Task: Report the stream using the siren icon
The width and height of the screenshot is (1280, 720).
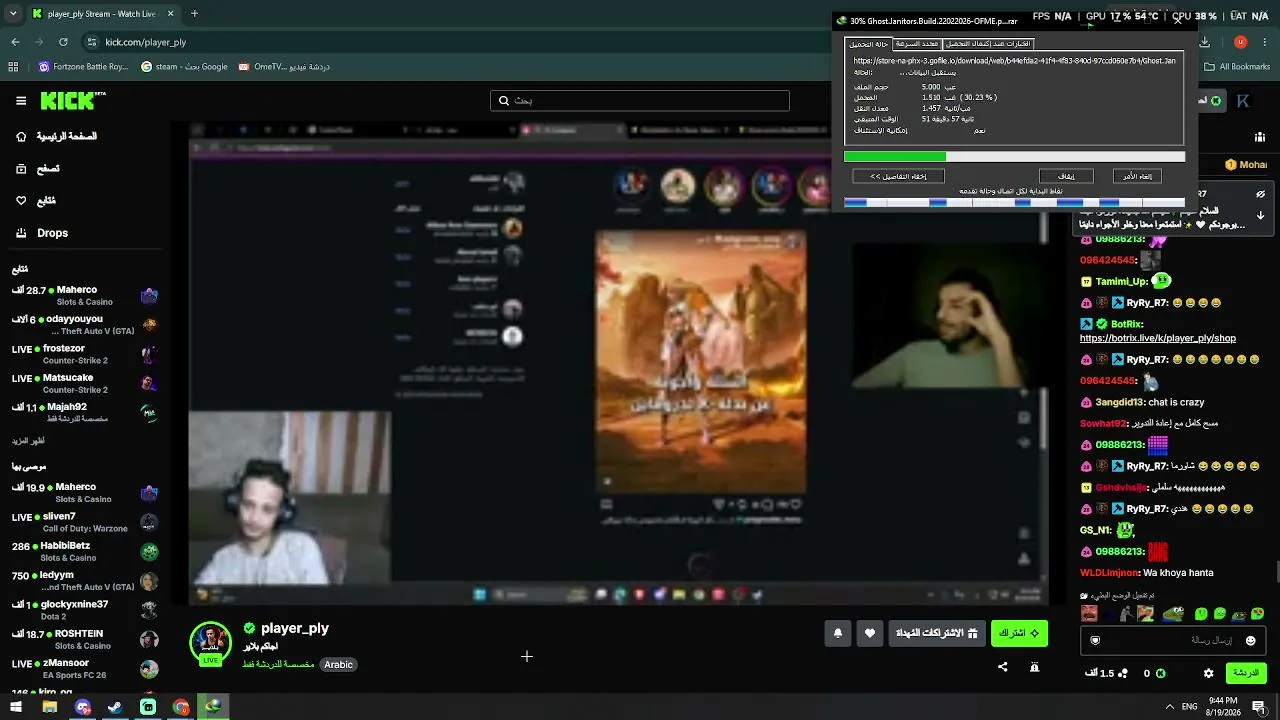Action: pos(1035,667)
